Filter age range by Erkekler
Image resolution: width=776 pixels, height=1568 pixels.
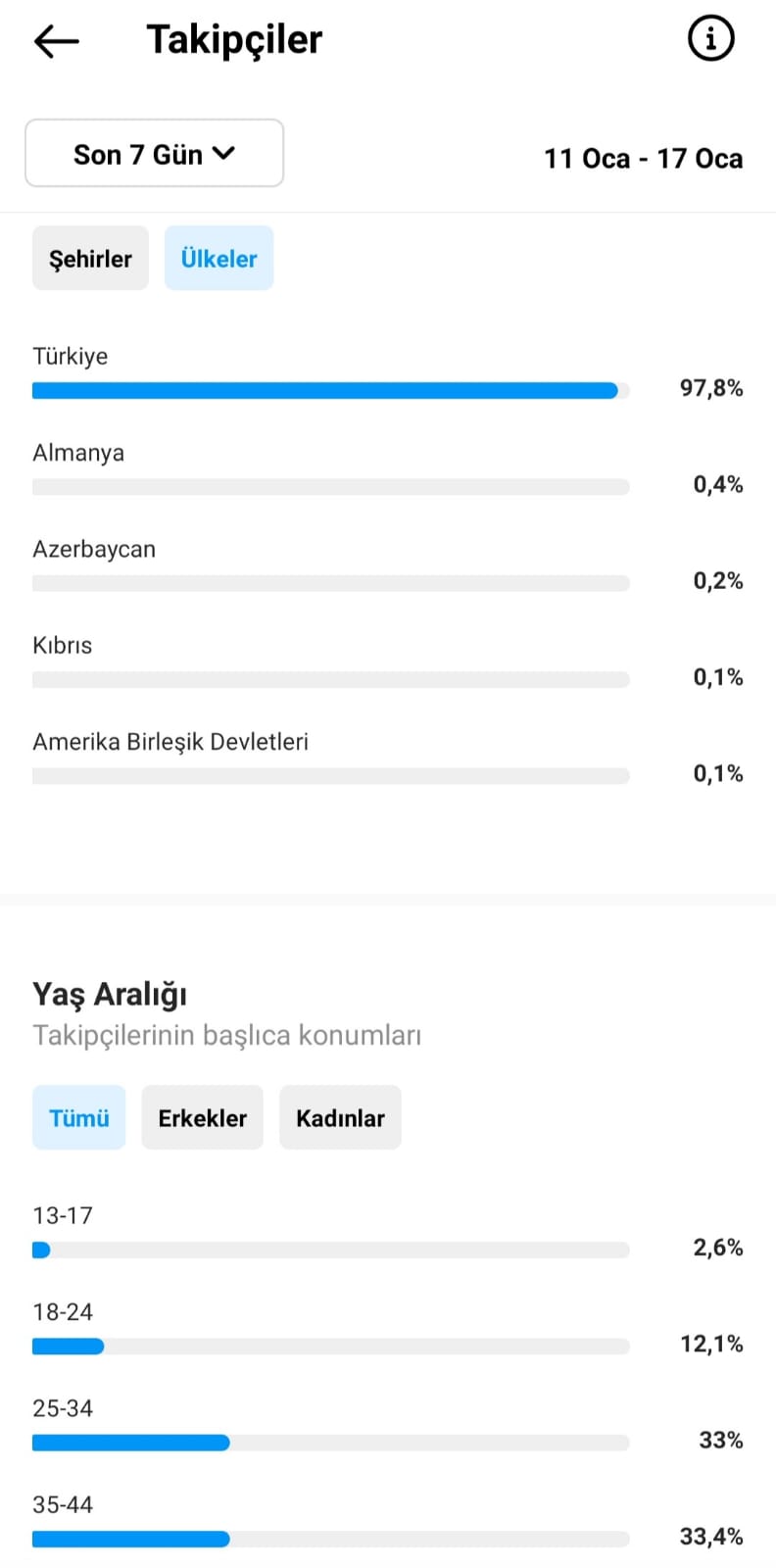202,1117
